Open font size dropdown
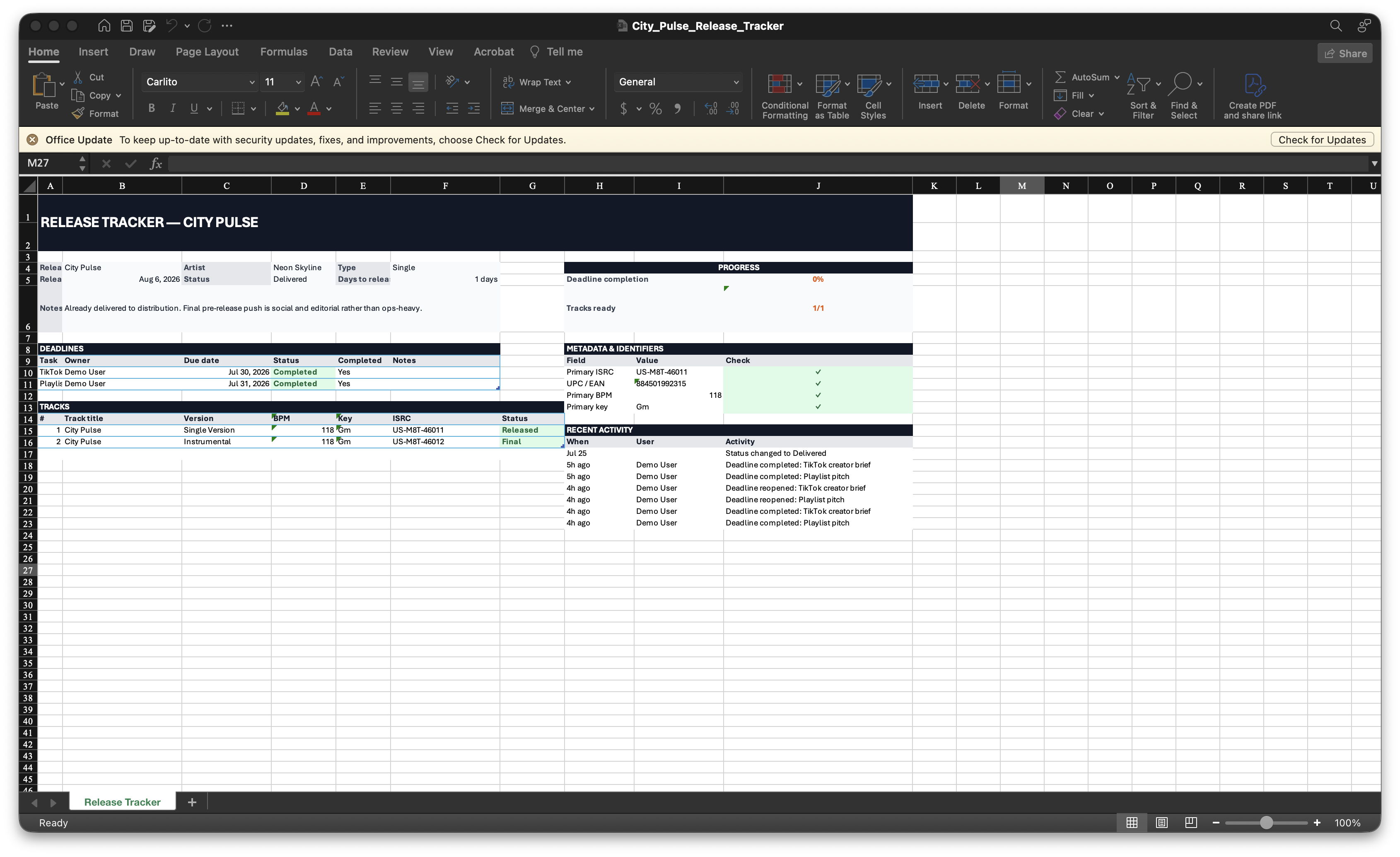The height and width of the screenshot is (857, 1400). 298,82
